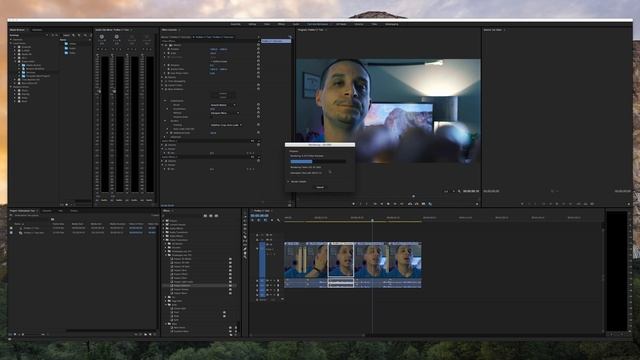The image size is (640, 360).
Task: Reset the Motion effect parameters
Action: pos(258,45)
